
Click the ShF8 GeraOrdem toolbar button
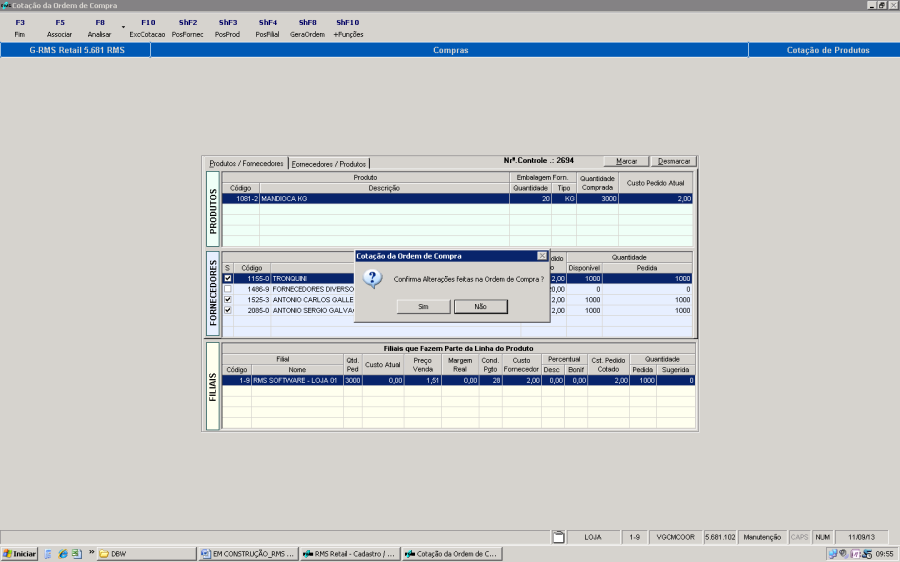click(308, 28)
